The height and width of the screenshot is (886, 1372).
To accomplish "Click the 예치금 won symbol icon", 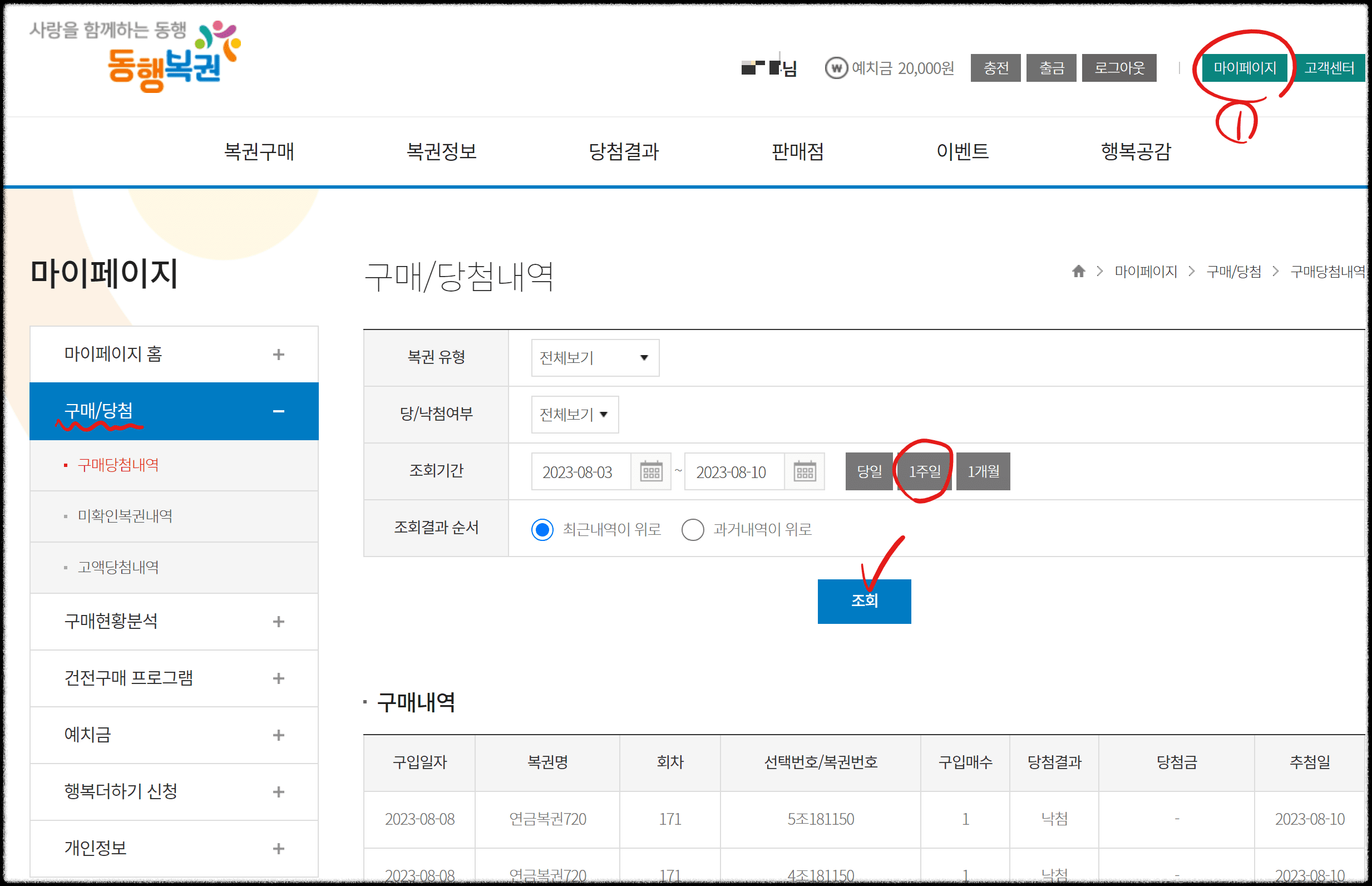I will point(836,68).
